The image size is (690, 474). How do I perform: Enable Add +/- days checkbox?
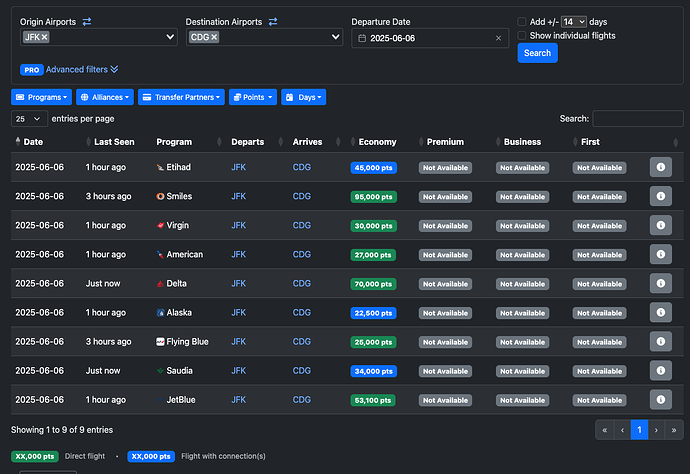[x=521, y=22]
